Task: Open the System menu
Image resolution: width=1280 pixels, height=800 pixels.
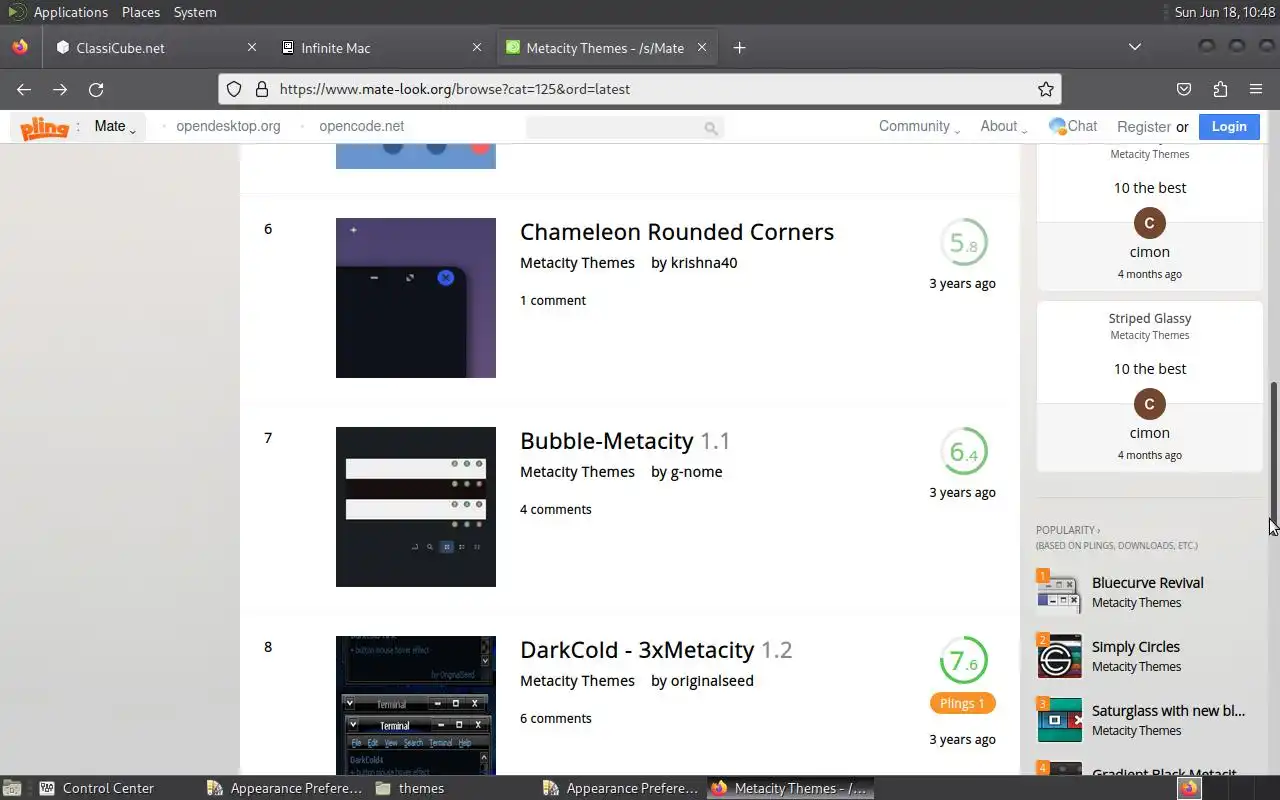Action: (x=195, y=12)
